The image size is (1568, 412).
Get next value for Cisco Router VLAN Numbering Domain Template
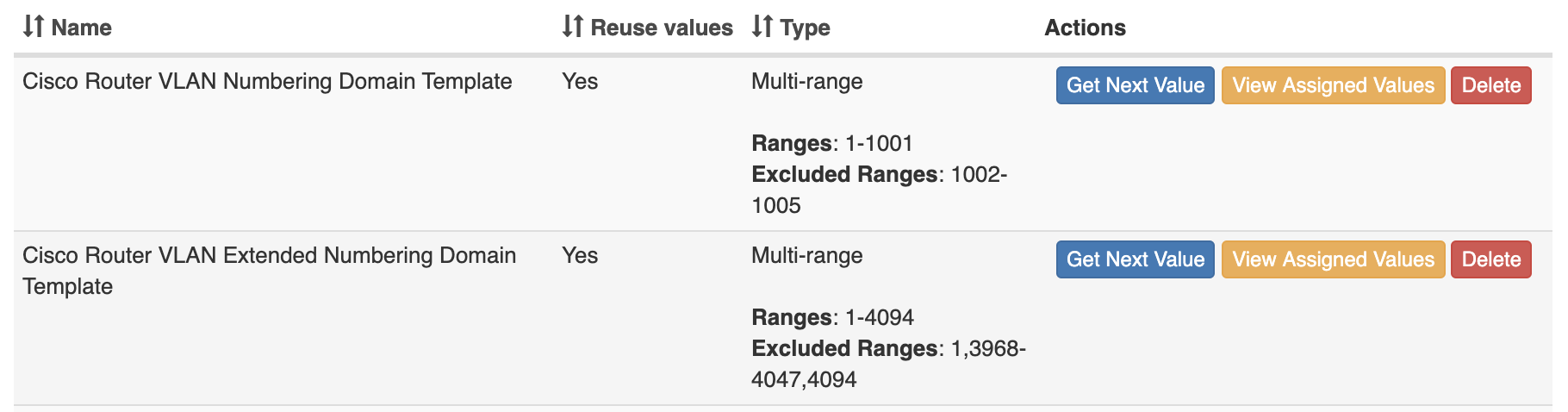pyautogui.click(x=1135, y=85)
